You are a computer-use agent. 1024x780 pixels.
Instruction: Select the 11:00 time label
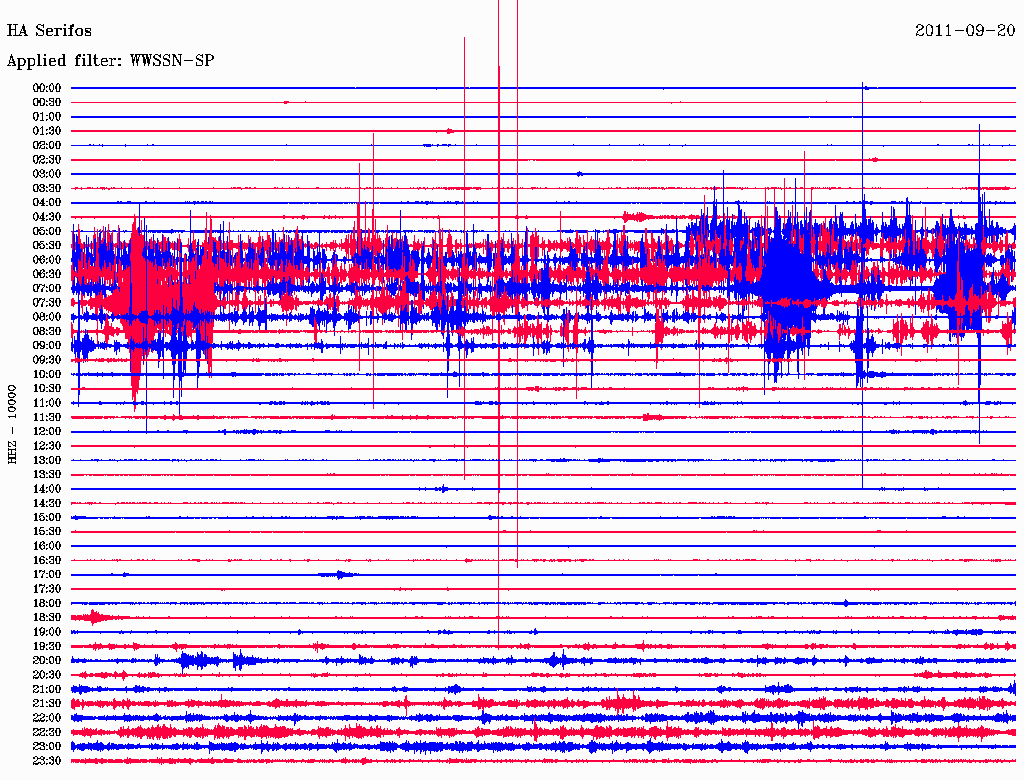tap(47, 403)
